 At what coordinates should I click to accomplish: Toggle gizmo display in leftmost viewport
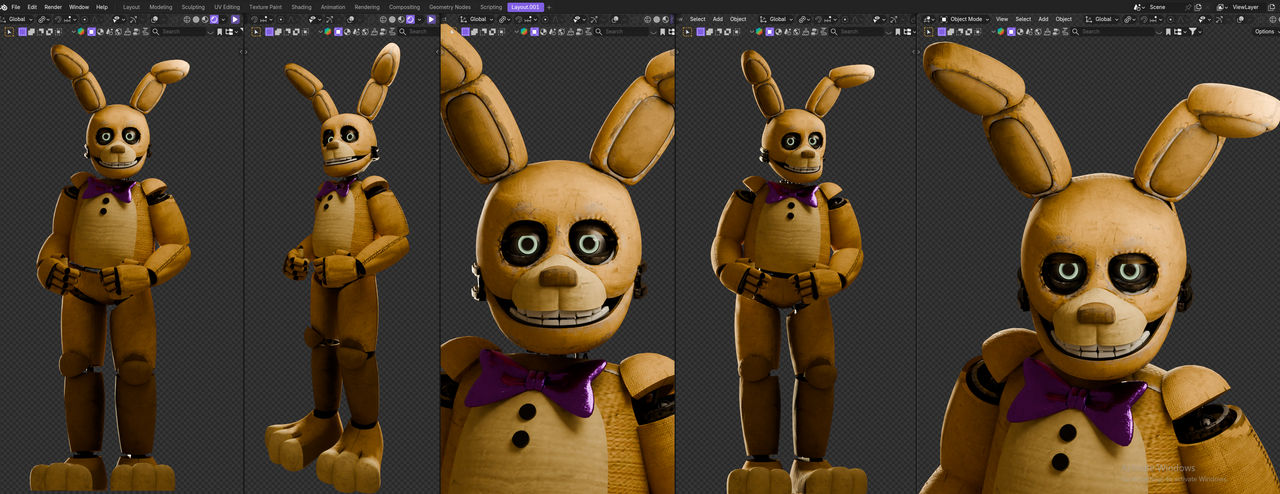coord(133,19)
